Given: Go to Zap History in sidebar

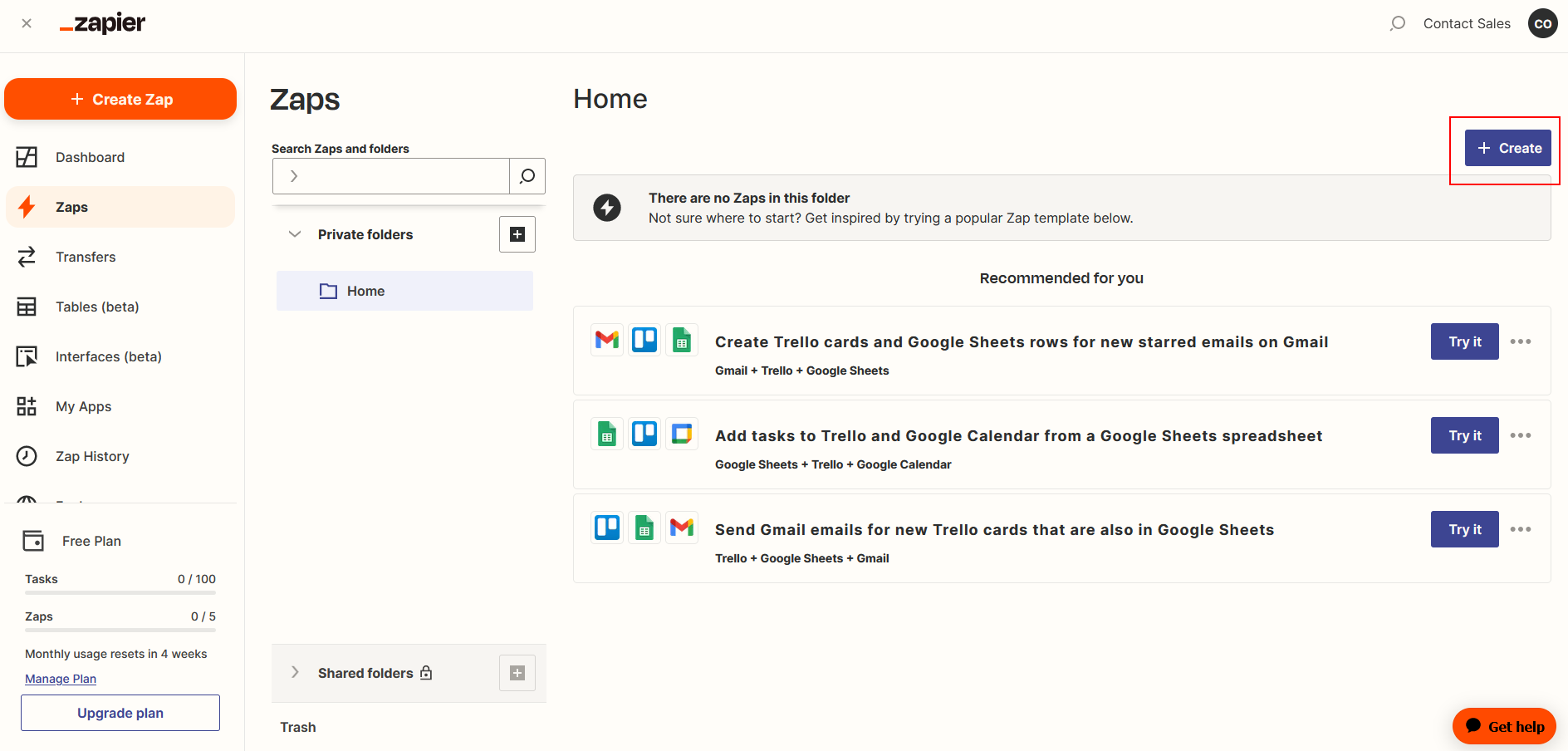Looking at the screenshot, I should click(x=92, y=456).
